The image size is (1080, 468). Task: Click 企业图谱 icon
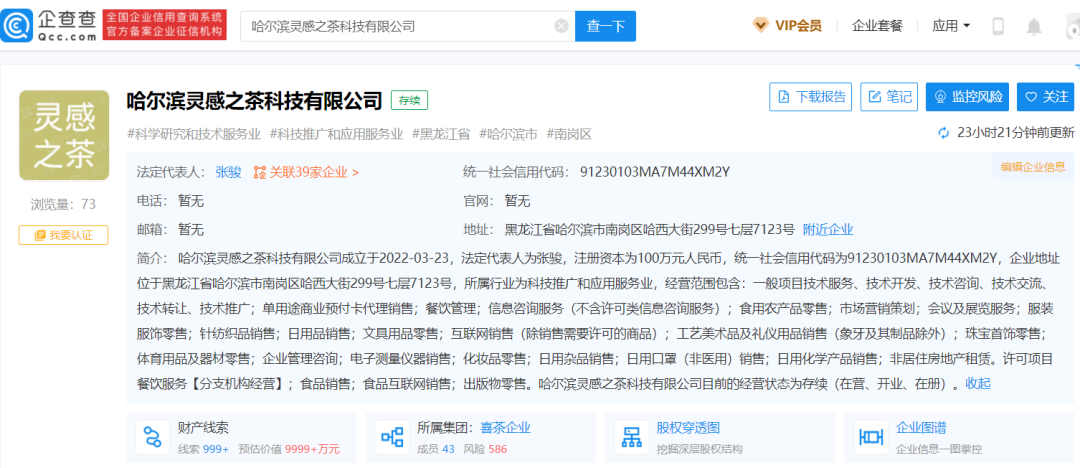coord(871,437)
